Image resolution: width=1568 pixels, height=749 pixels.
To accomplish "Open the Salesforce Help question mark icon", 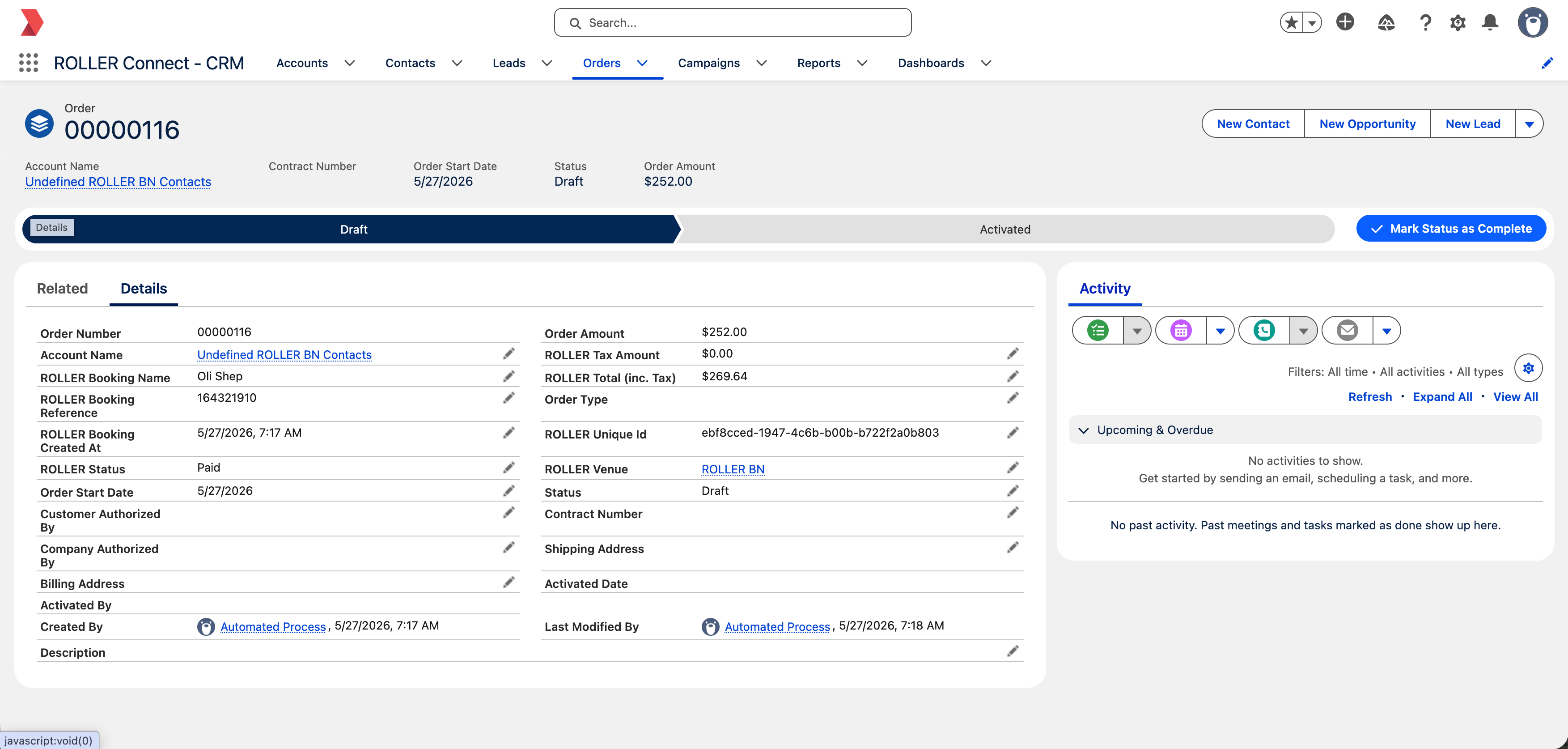I will tap(1425, 23).
